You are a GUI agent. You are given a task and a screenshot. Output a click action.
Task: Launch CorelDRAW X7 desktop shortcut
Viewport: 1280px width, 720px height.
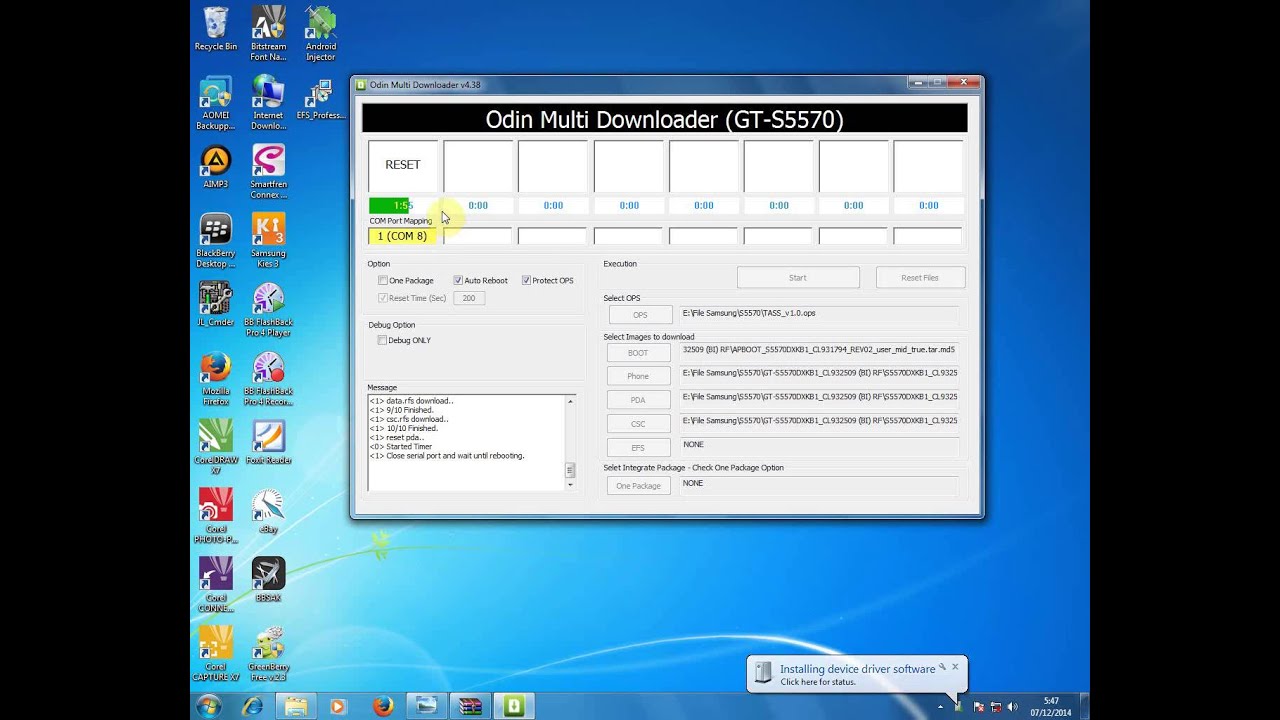[x=216, y=447]
